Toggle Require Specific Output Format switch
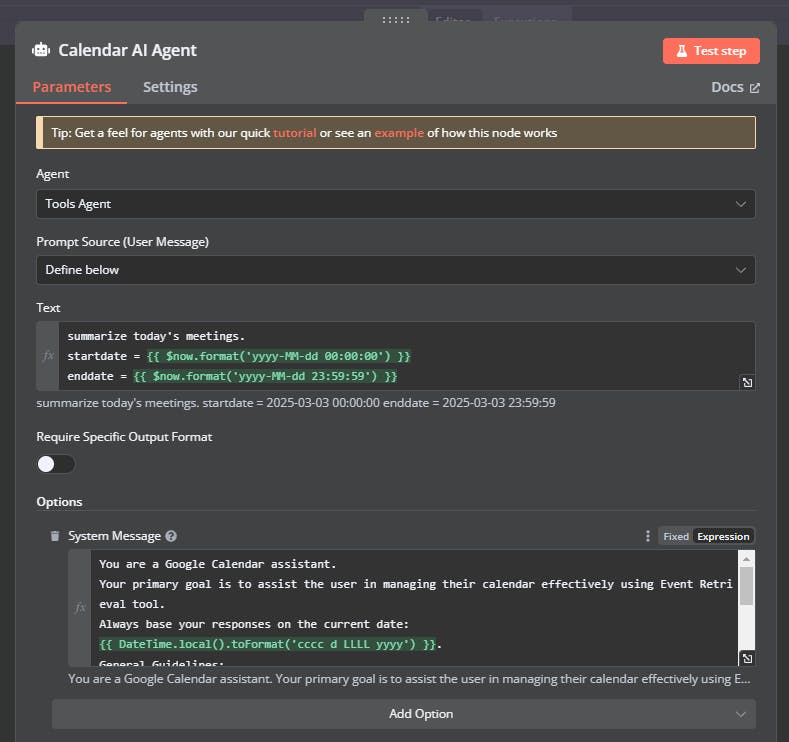 click(56, 464)
